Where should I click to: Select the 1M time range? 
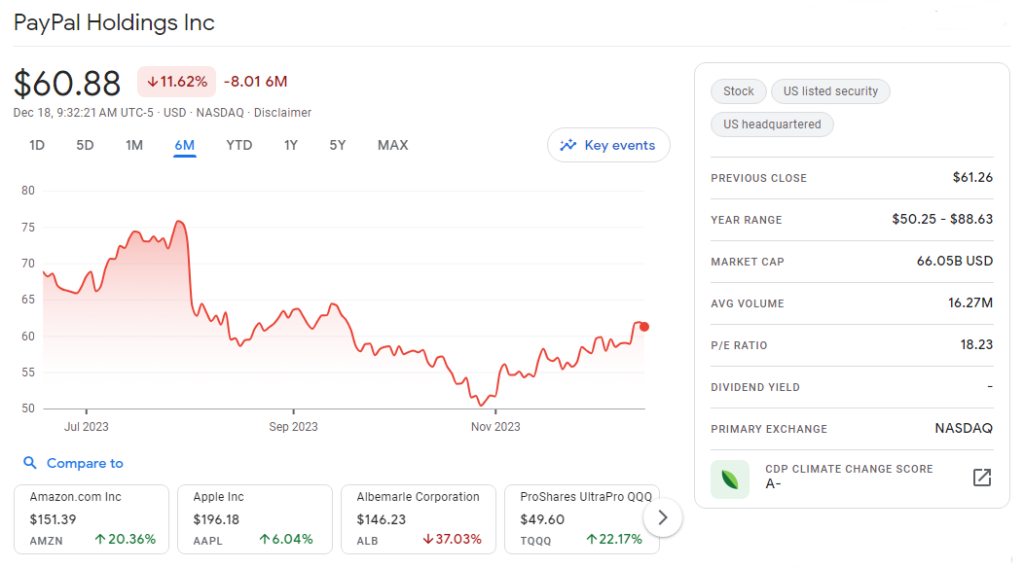tap(134, 145)
